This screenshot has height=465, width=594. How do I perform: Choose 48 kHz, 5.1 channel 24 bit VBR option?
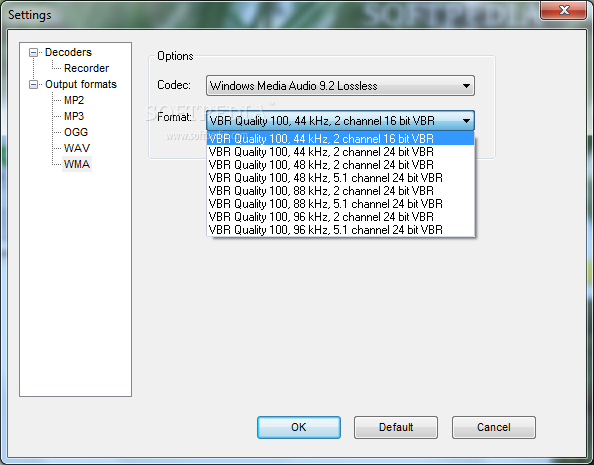[341, 178]
